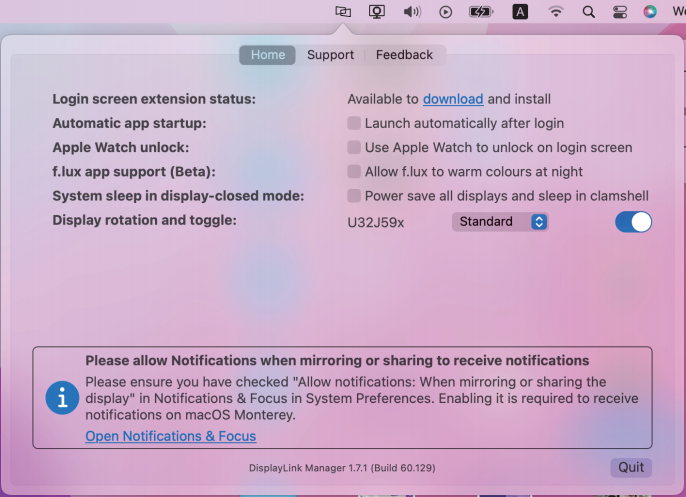Click the volume speaker icon
Image resolution: width=686 pixels, height=497 pixels.
coord(411,12)
